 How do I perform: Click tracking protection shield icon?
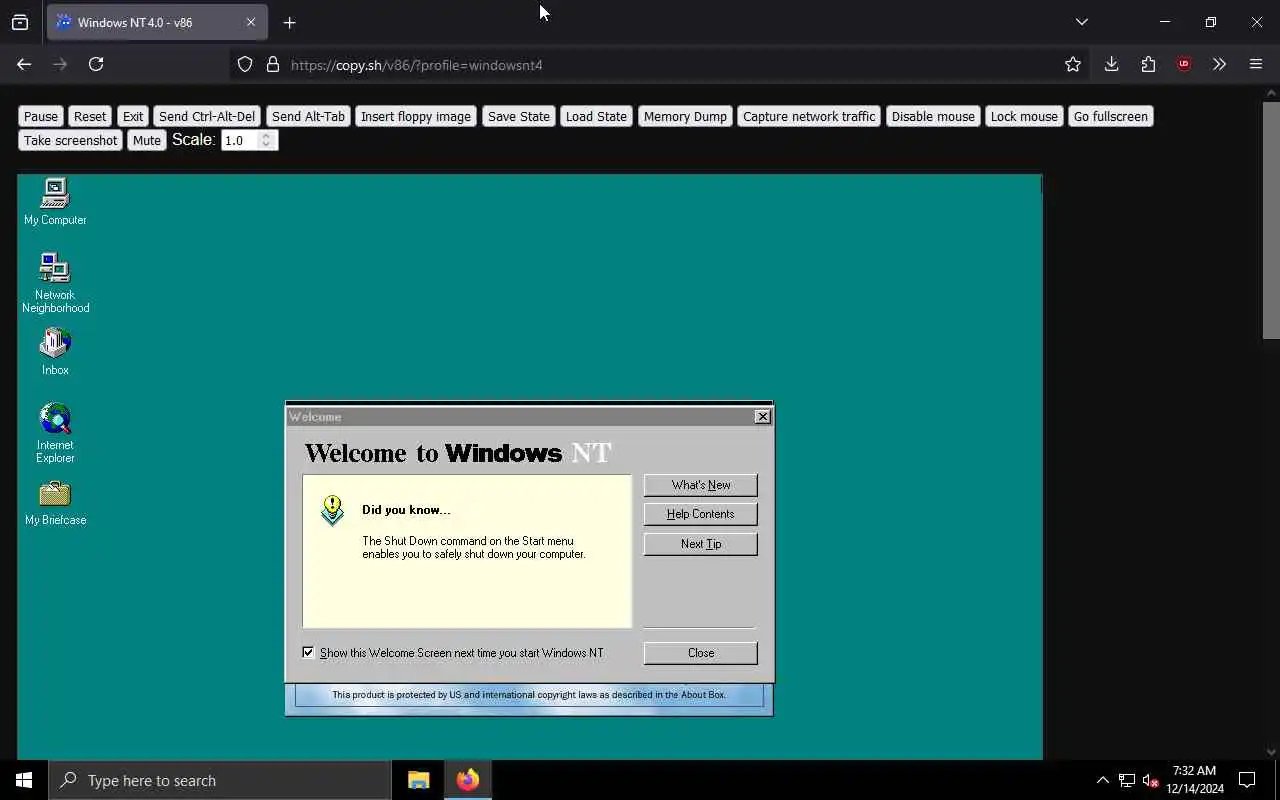click(x=245, y=64)
